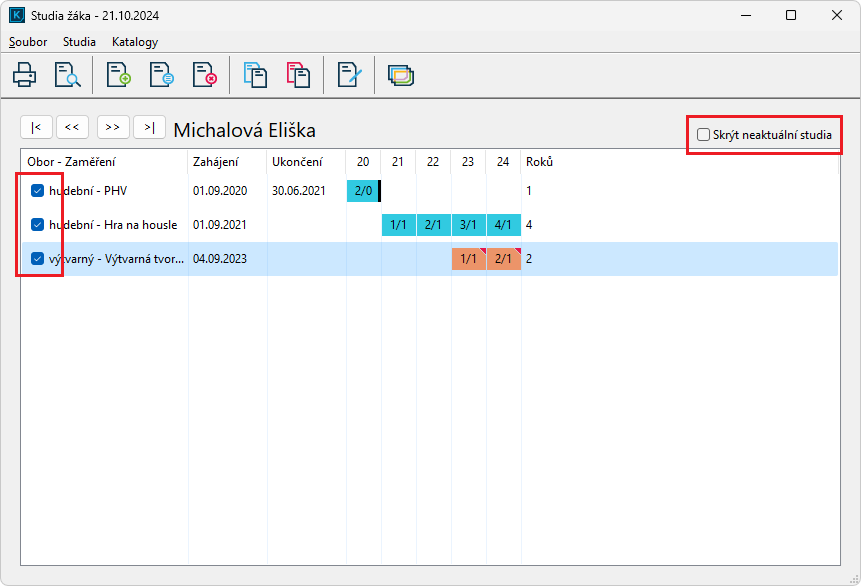
Task: Click the document with pen icon
Action: 349,75
